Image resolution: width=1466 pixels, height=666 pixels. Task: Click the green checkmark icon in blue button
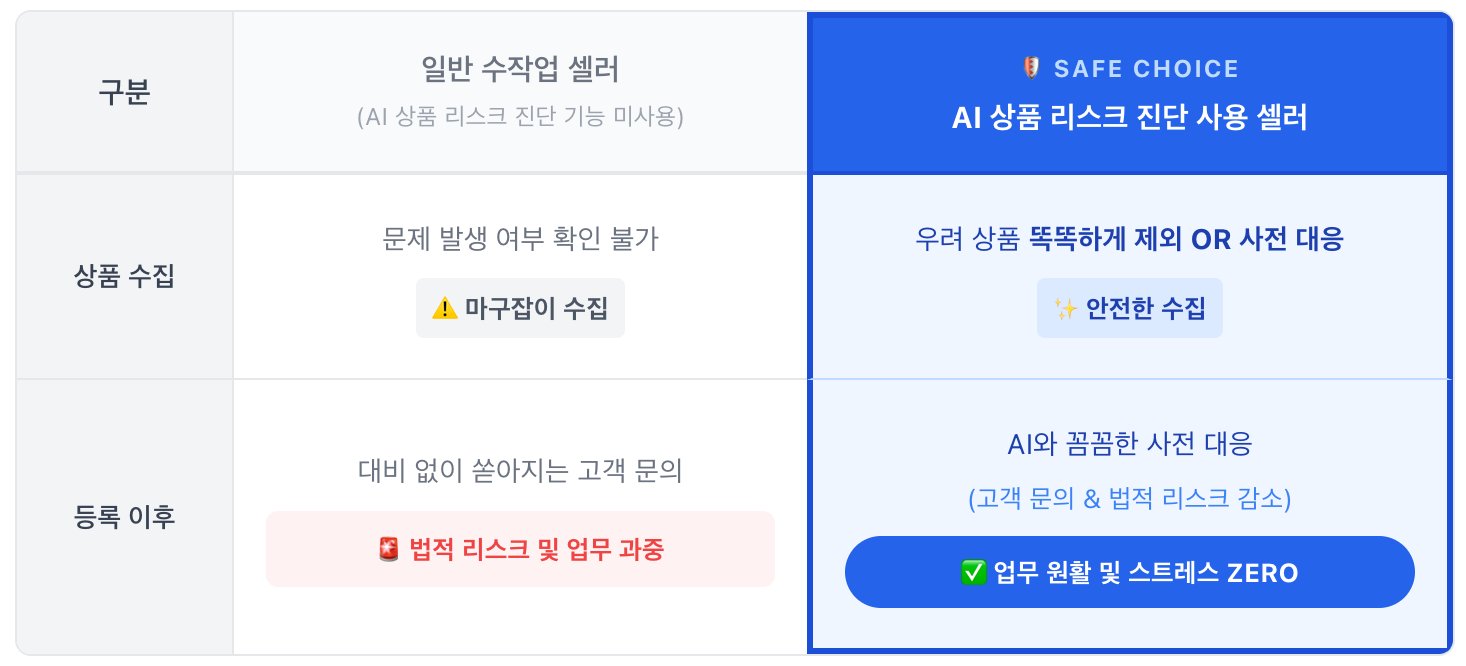point(972,573)
